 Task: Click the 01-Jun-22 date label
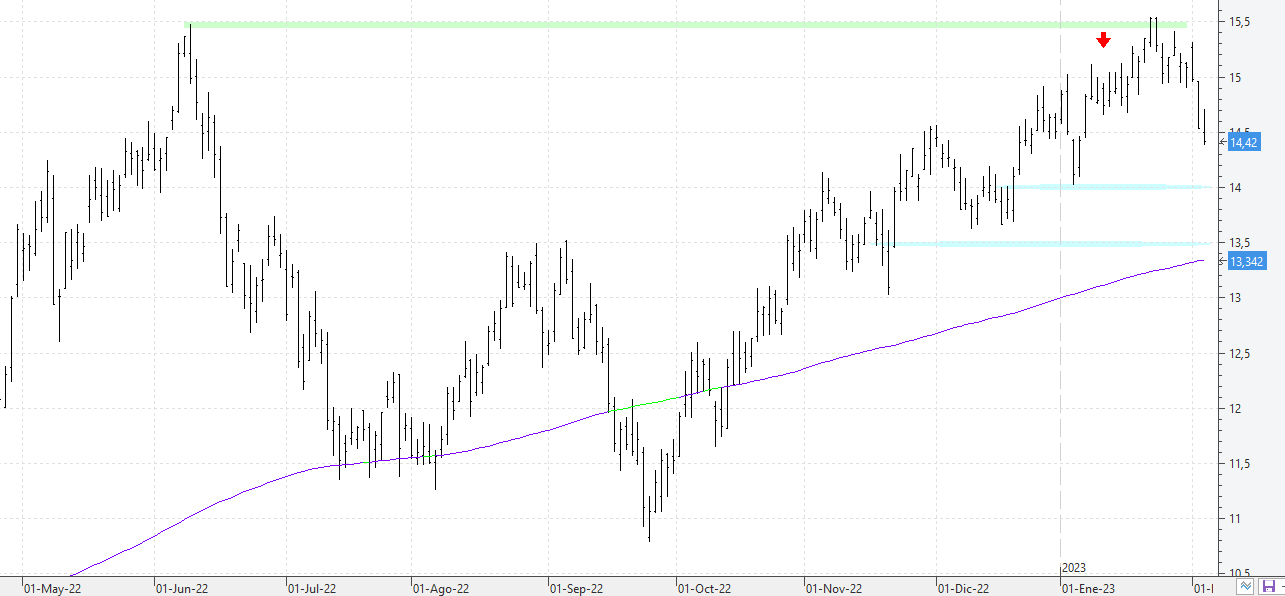point(184,589)
